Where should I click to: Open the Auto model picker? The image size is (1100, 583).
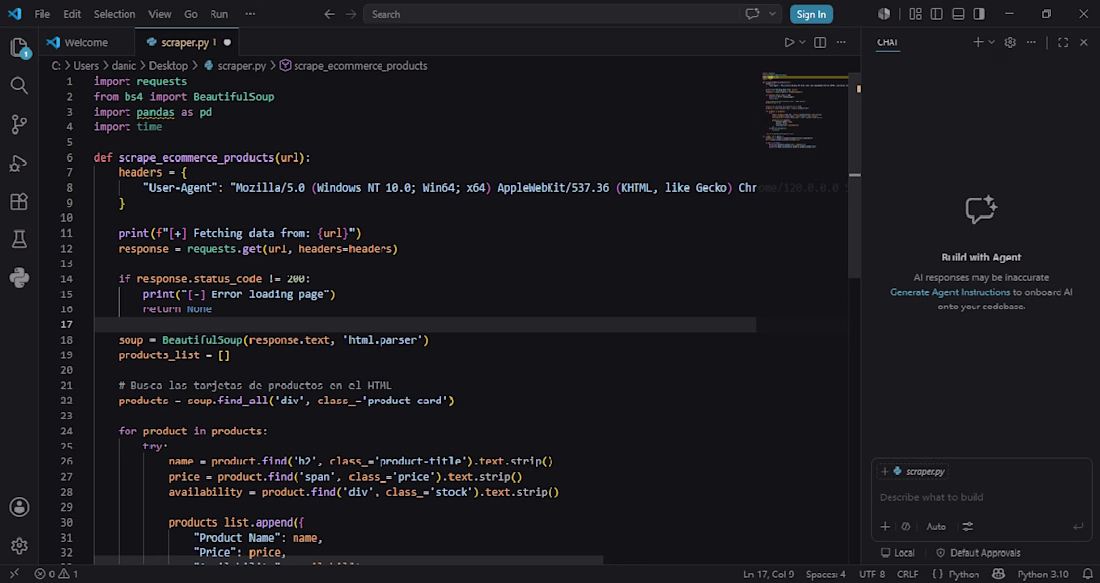(x=936, y=526)
